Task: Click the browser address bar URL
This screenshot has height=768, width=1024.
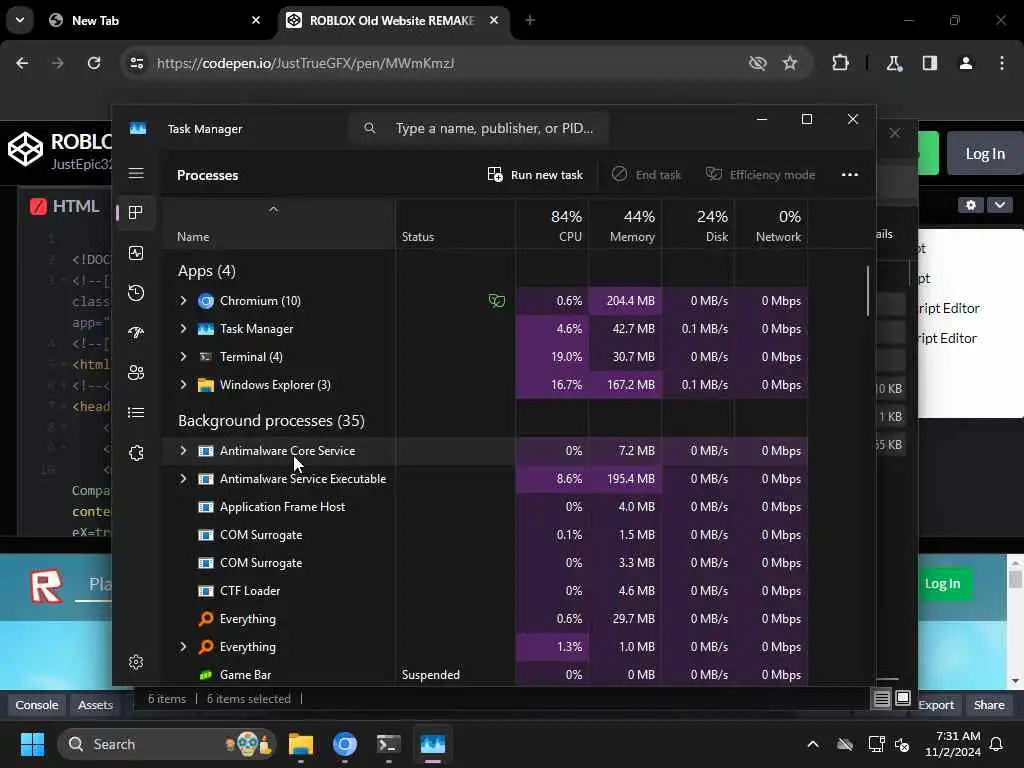Action: (x=305, y=63)
